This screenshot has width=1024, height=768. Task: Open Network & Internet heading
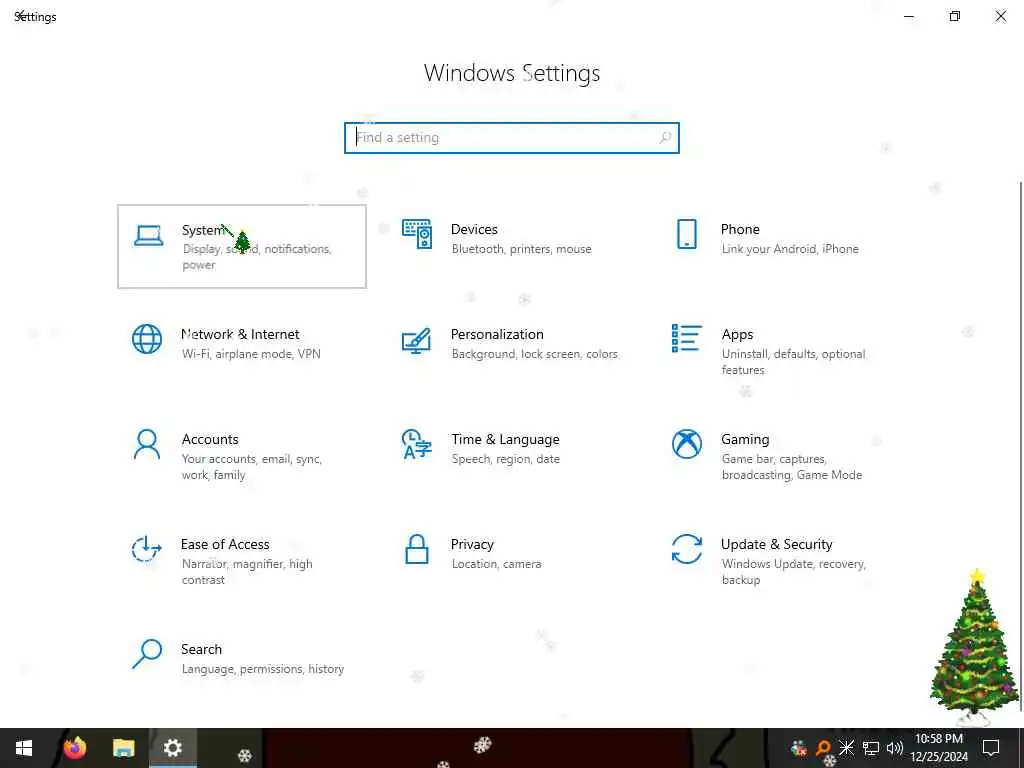pos(240,334)
